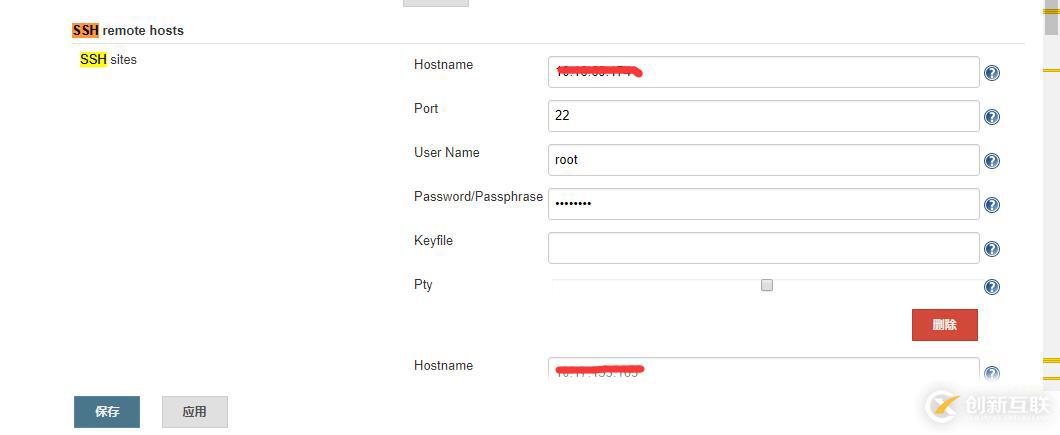Click the 创新互联 watermark logo
This screenshot has width=1060, height=435.
click(986, 406)
